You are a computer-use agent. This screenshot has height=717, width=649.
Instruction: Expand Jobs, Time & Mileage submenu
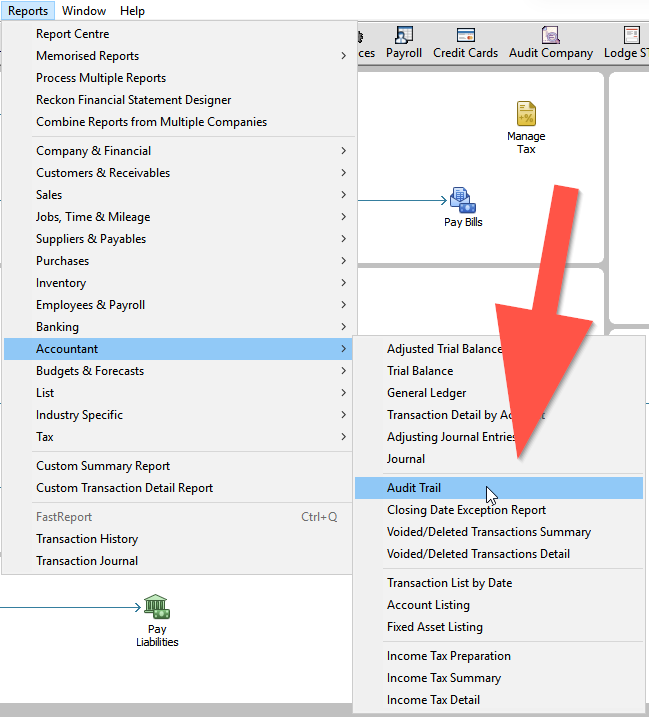tap(178, 217)
